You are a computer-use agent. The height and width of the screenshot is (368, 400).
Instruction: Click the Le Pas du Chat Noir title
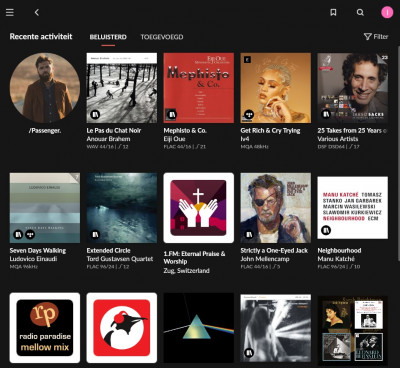click(114, 131)
